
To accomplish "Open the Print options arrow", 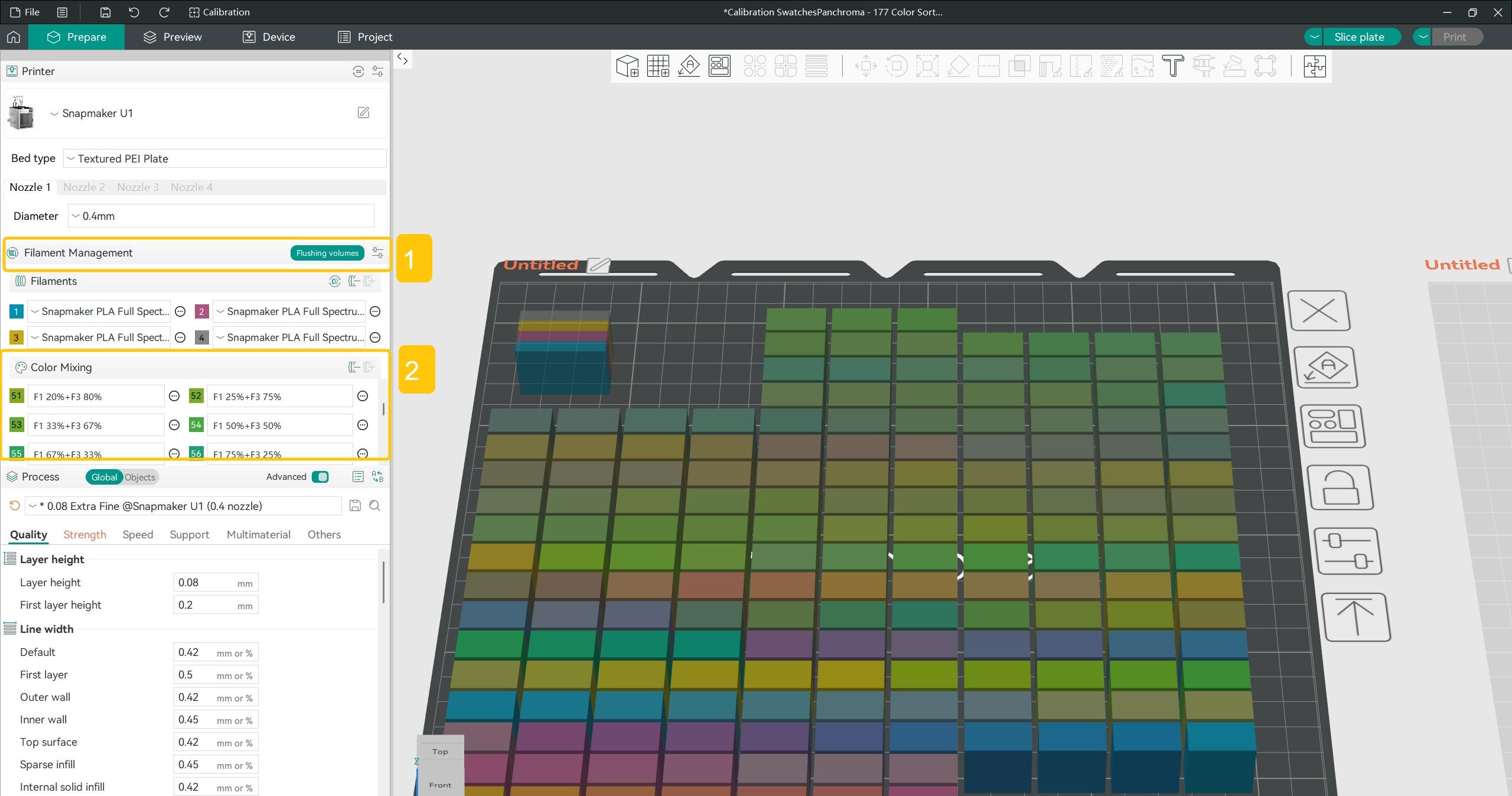I will click(1423, 37).
